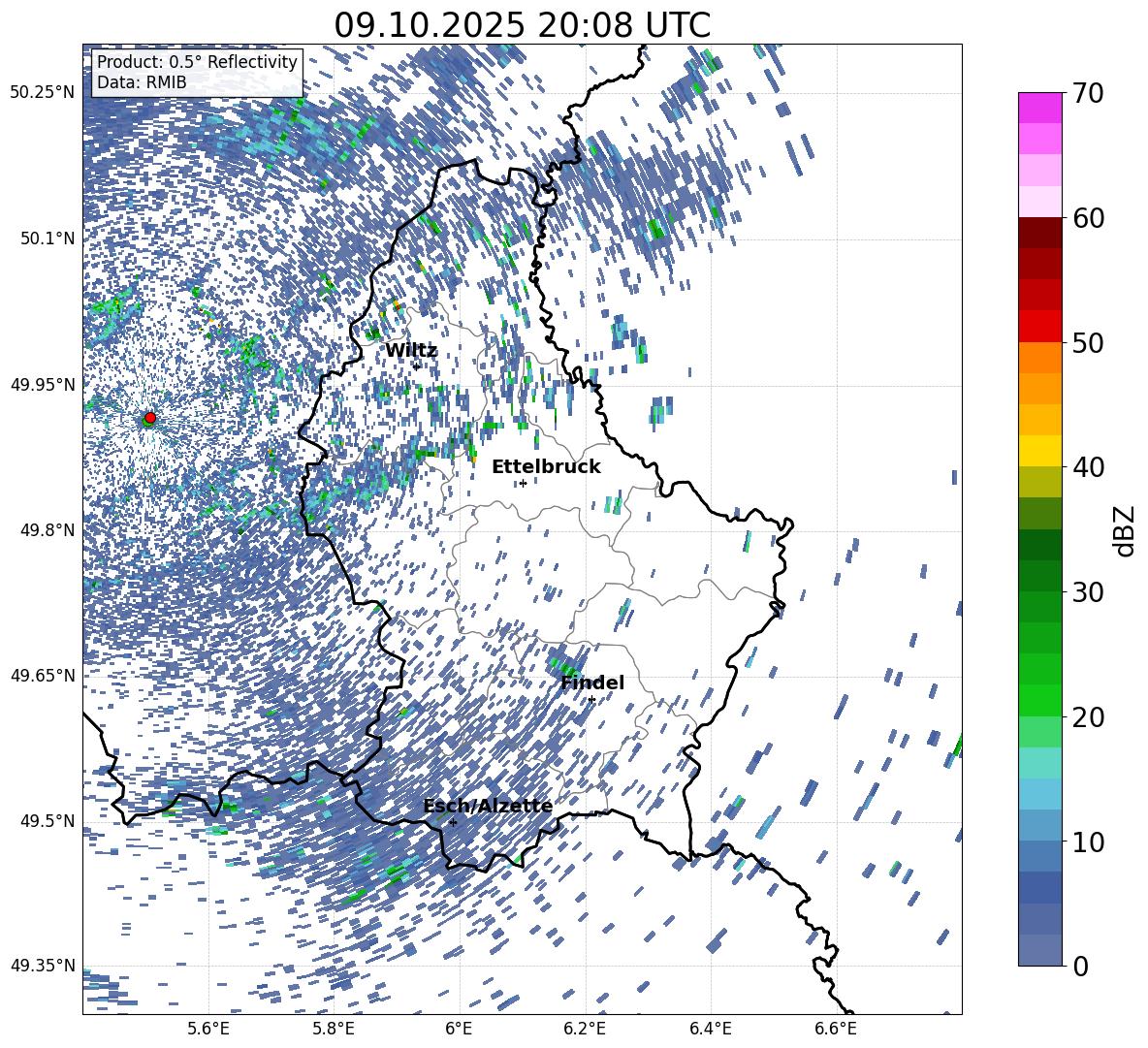Click the 49.35°N latitude label
This screenshot has height=1048, width=1148.
pos(43,966)
